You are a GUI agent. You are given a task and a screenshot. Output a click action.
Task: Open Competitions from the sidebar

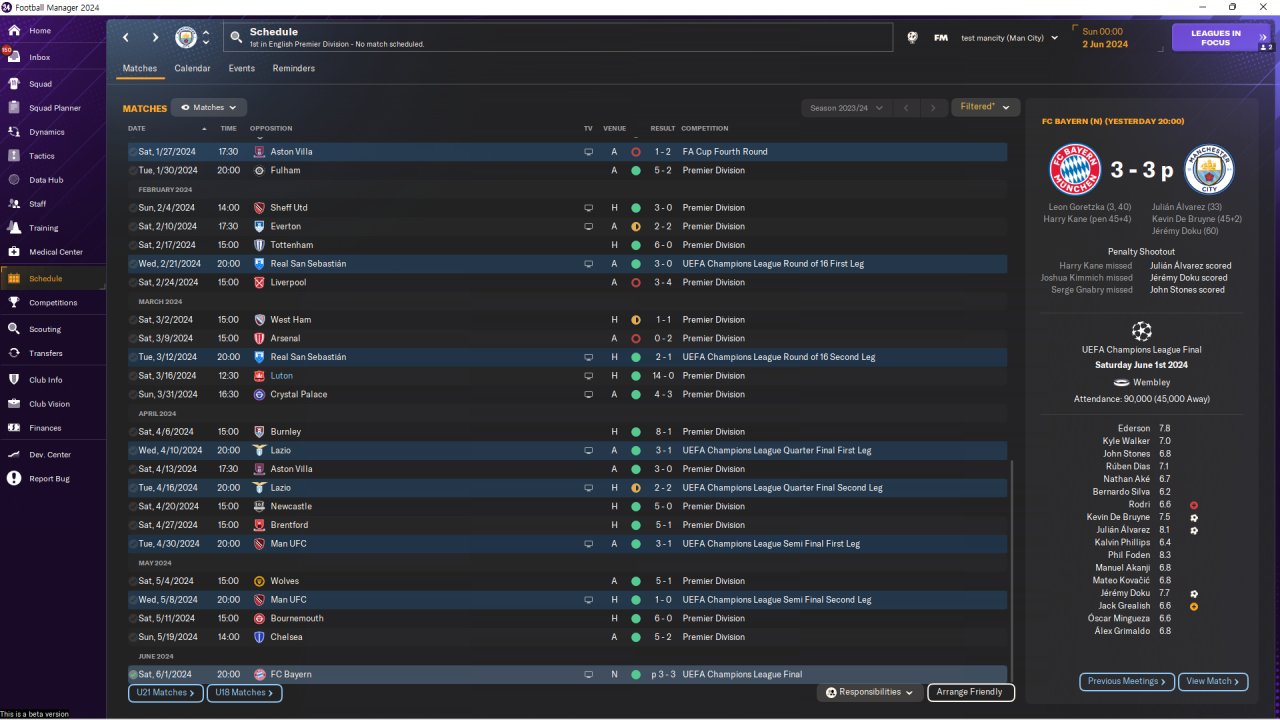53,302
